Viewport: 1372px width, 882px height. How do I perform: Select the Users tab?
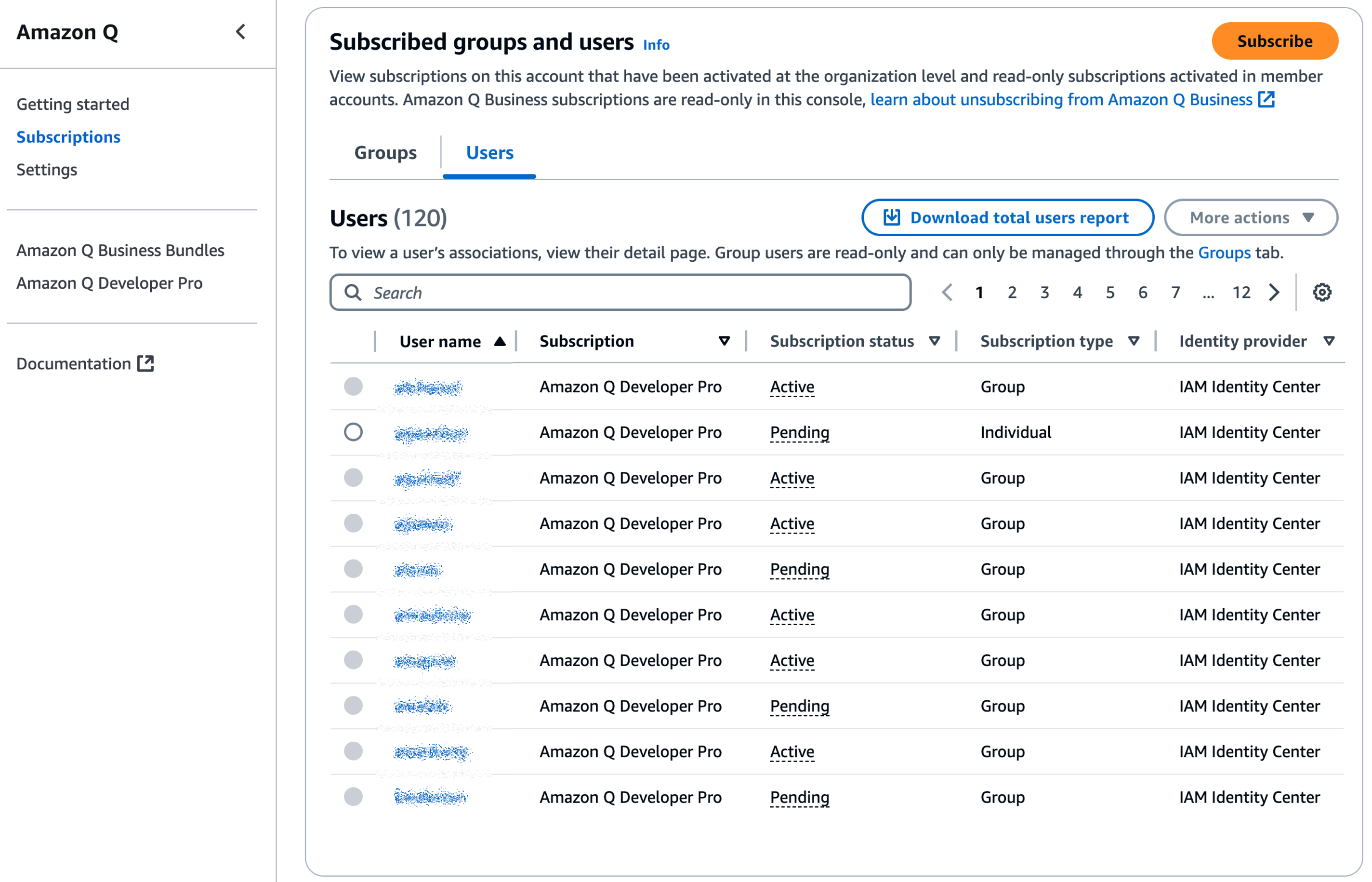489,152
